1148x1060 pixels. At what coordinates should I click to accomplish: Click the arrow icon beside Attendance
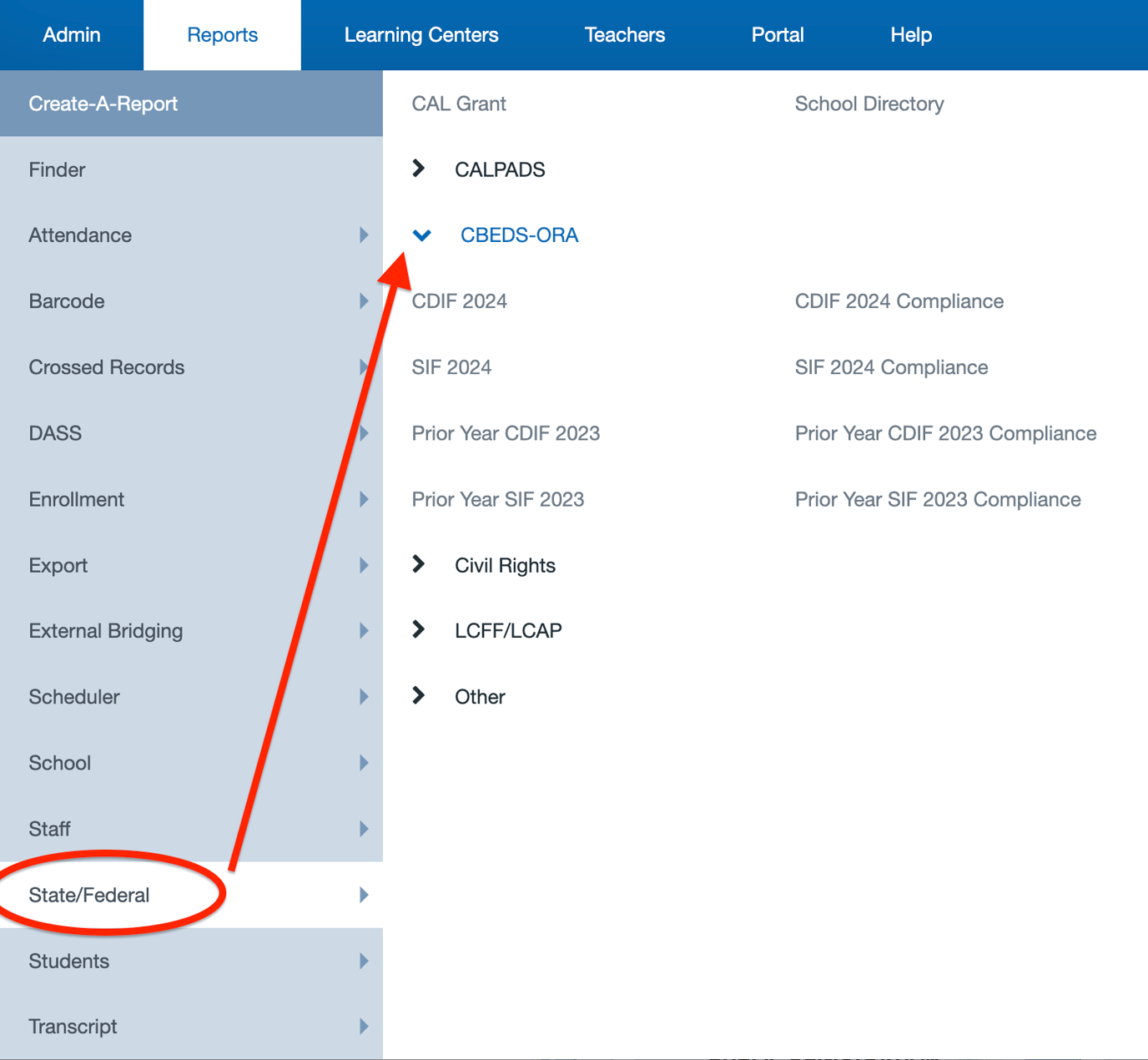coord(364,235)
